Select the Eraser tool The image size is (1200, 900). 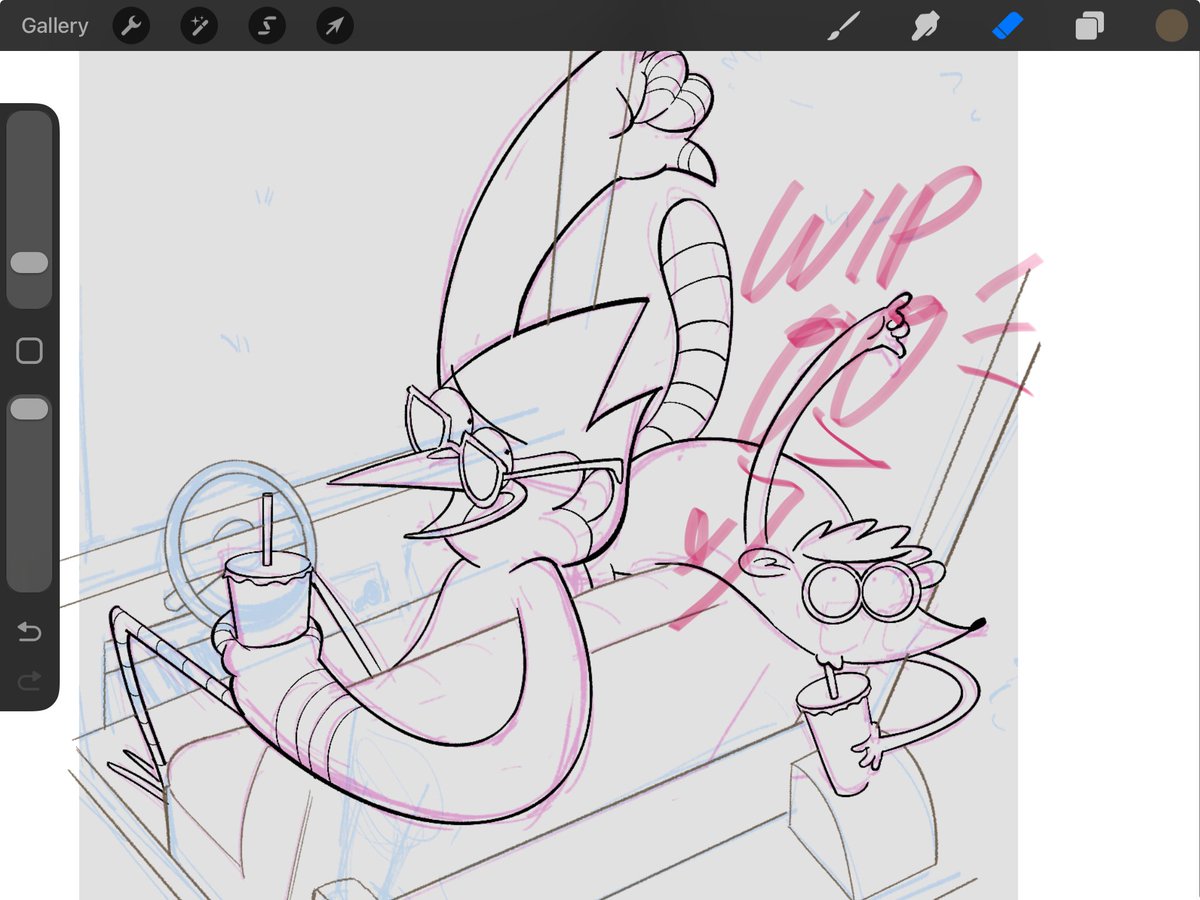coord(1007,26)
